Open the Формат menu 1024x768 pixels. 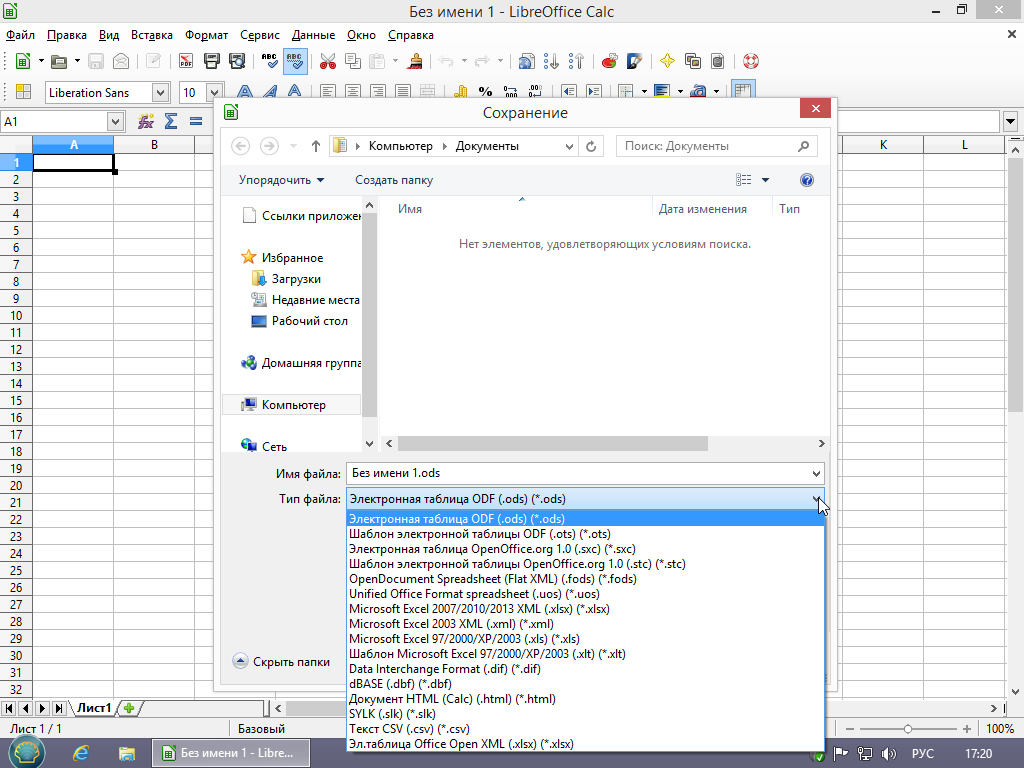click(x=206, y=35)
